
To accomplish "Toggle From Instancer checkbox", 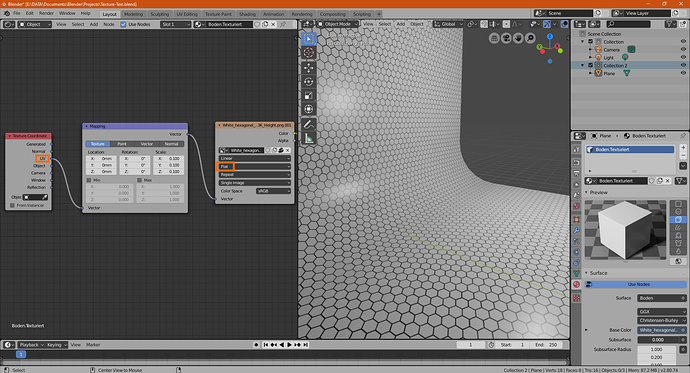I will pos(12,205).
